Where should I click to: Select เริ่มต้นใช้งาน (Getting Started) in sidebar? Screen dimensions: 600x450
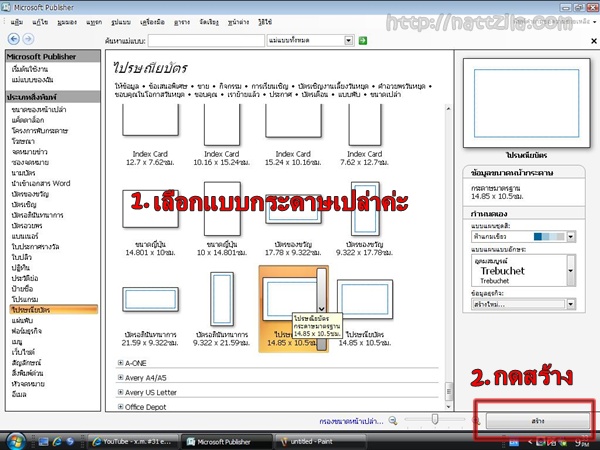coord(30,69)
